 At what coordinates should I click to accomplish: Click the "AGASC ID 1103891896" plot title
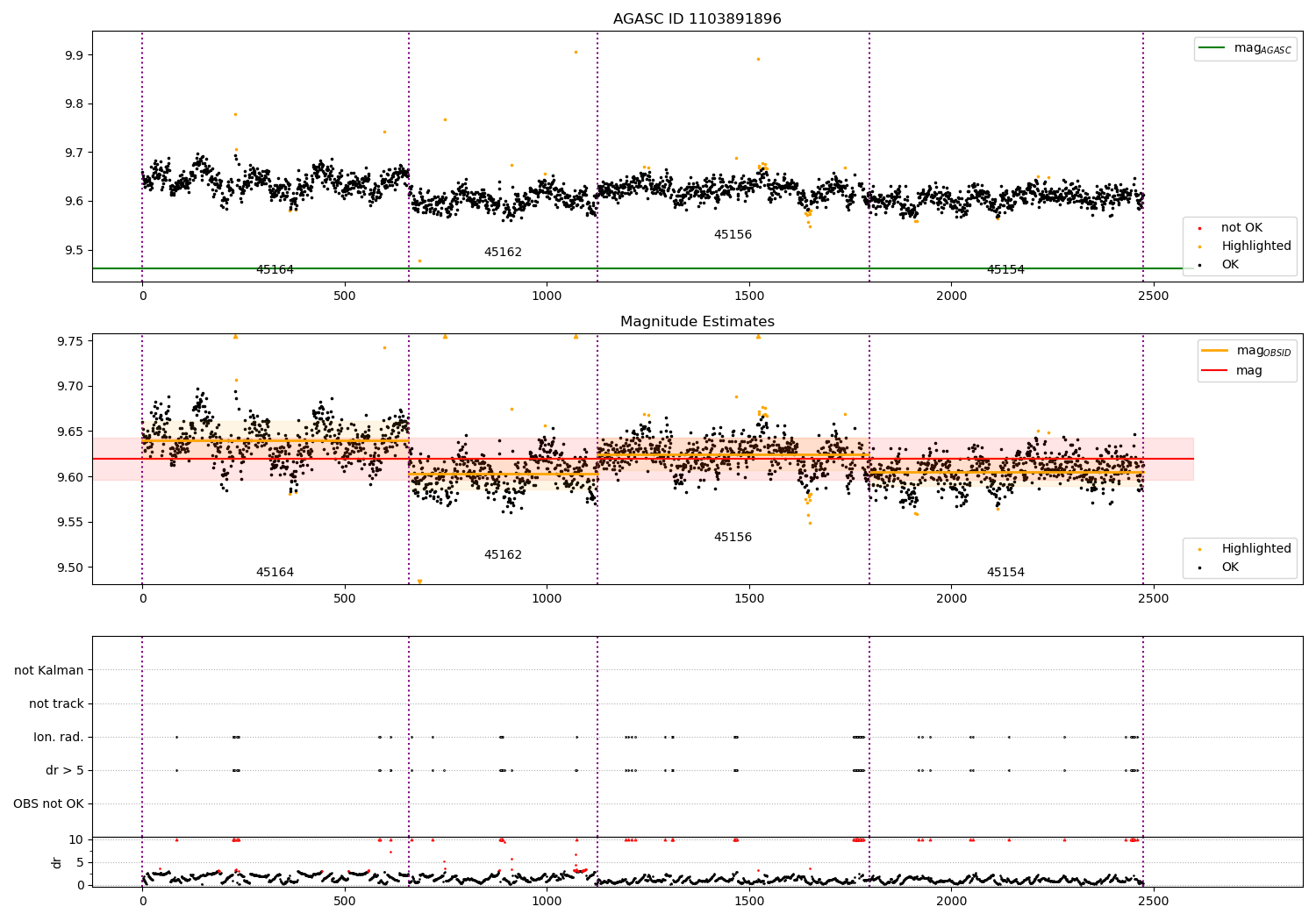pos(697,19)
